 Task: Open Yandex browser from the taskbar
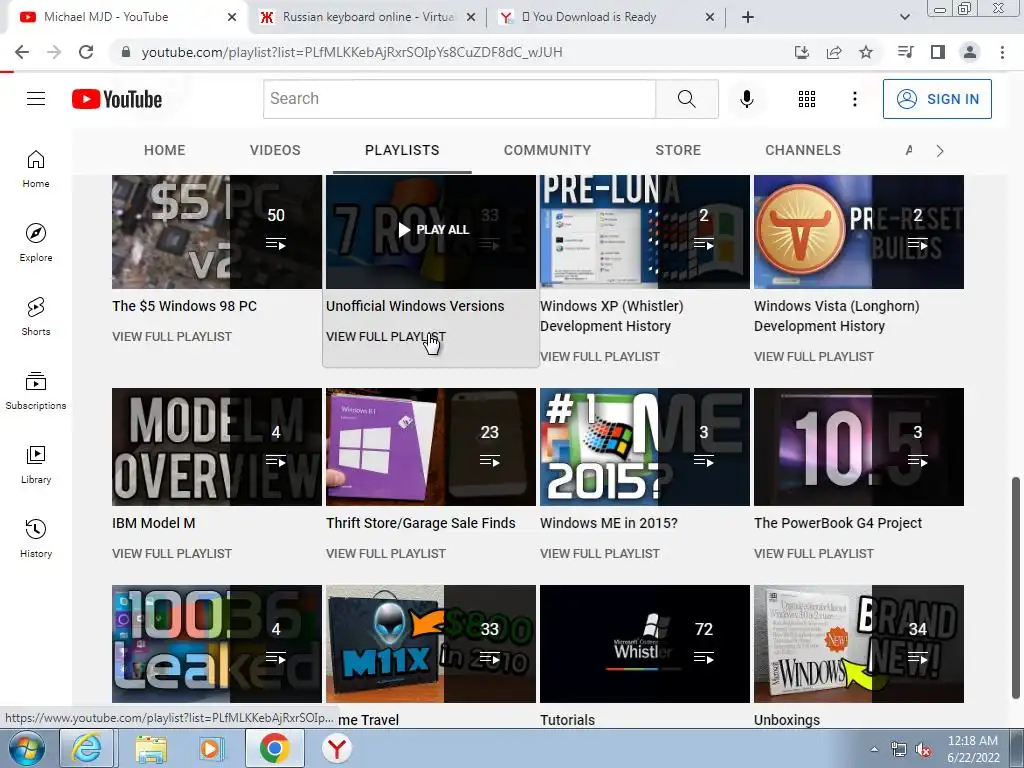(x=336, y=748)
